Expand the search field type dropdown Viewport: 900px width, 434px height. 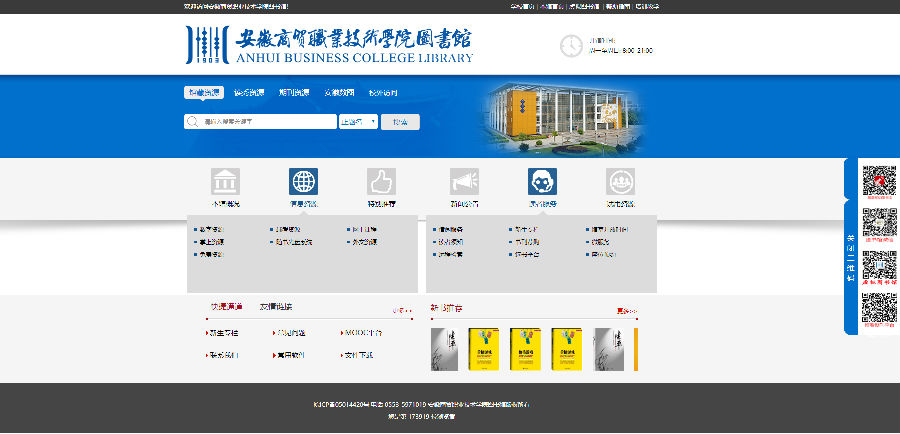358,122
